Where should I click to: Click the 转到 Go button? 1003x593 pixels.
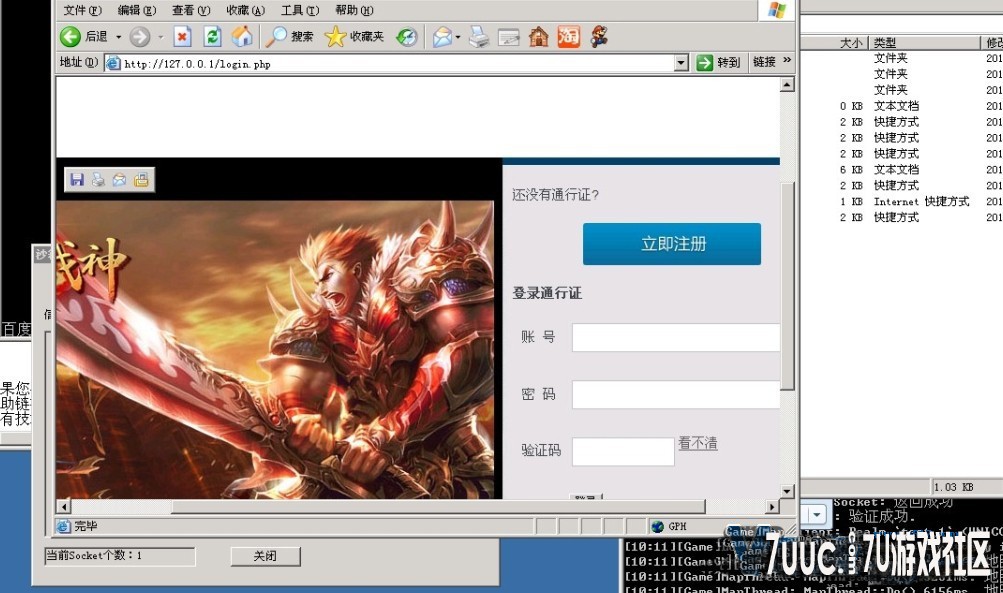(718, 63)
